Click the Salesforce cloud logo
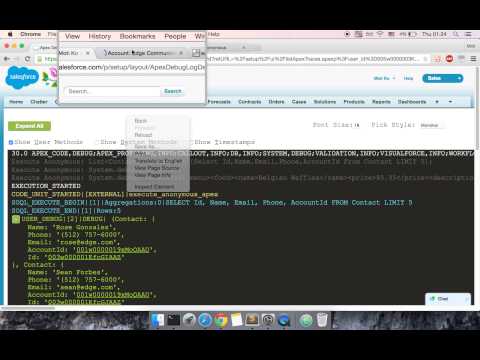 (x=22, y=77)
